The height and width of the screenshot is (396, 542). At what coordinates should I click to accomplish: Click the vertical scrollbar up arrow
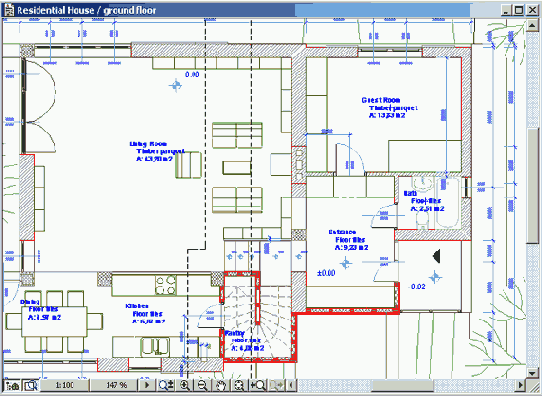532,25
